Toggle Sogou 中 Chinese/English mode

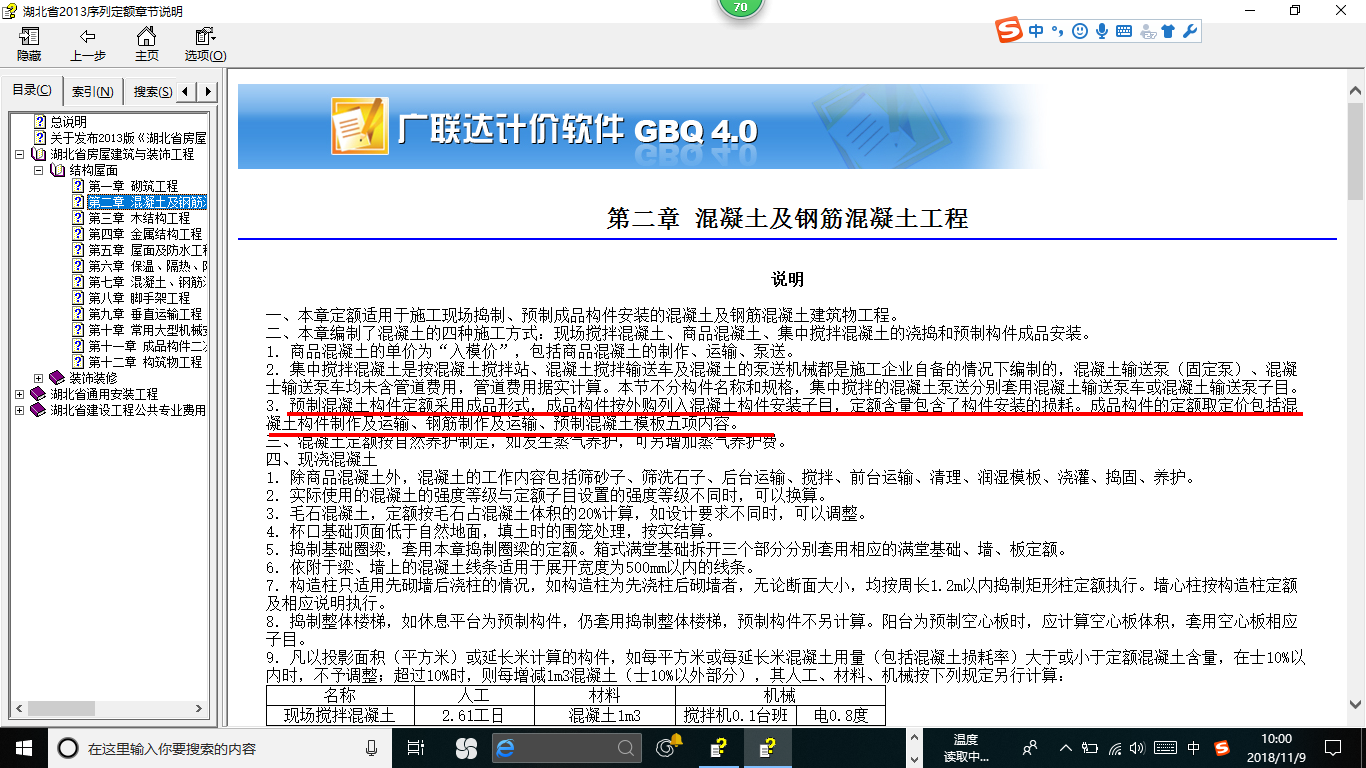[1037, 31]
